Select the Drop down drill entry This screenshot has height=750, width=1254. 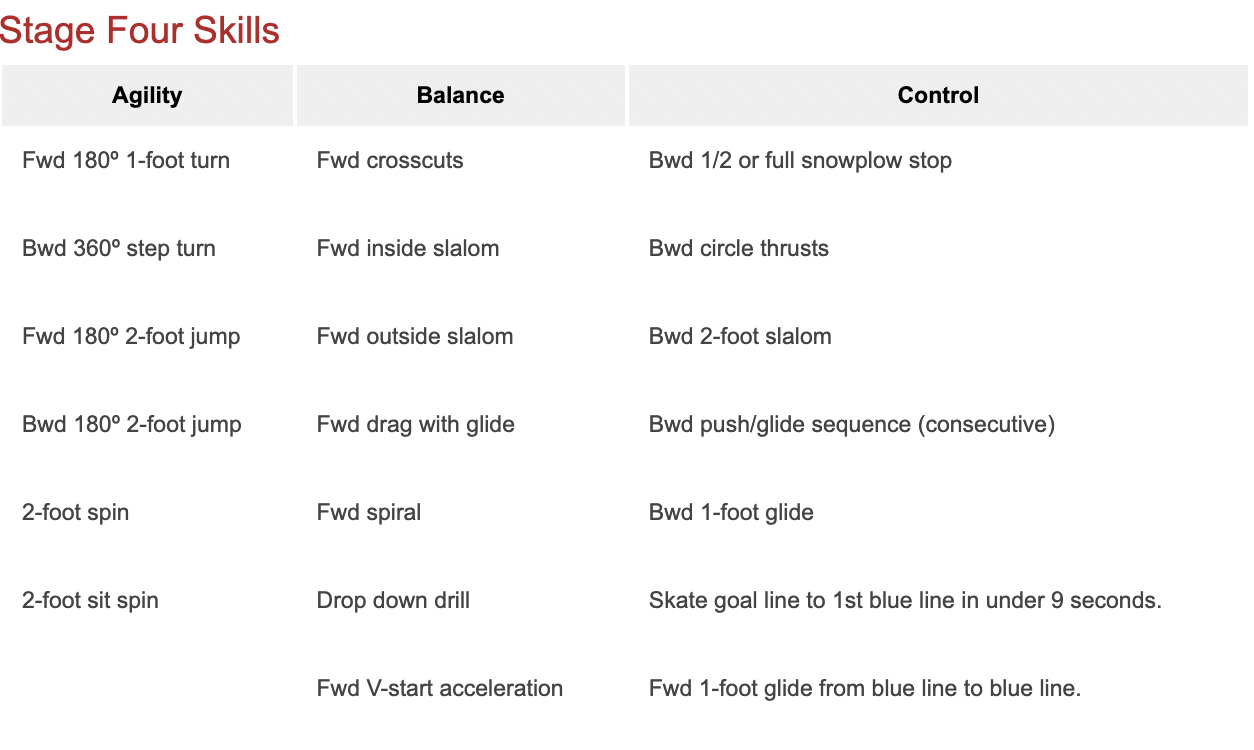[x=393, y=600]
